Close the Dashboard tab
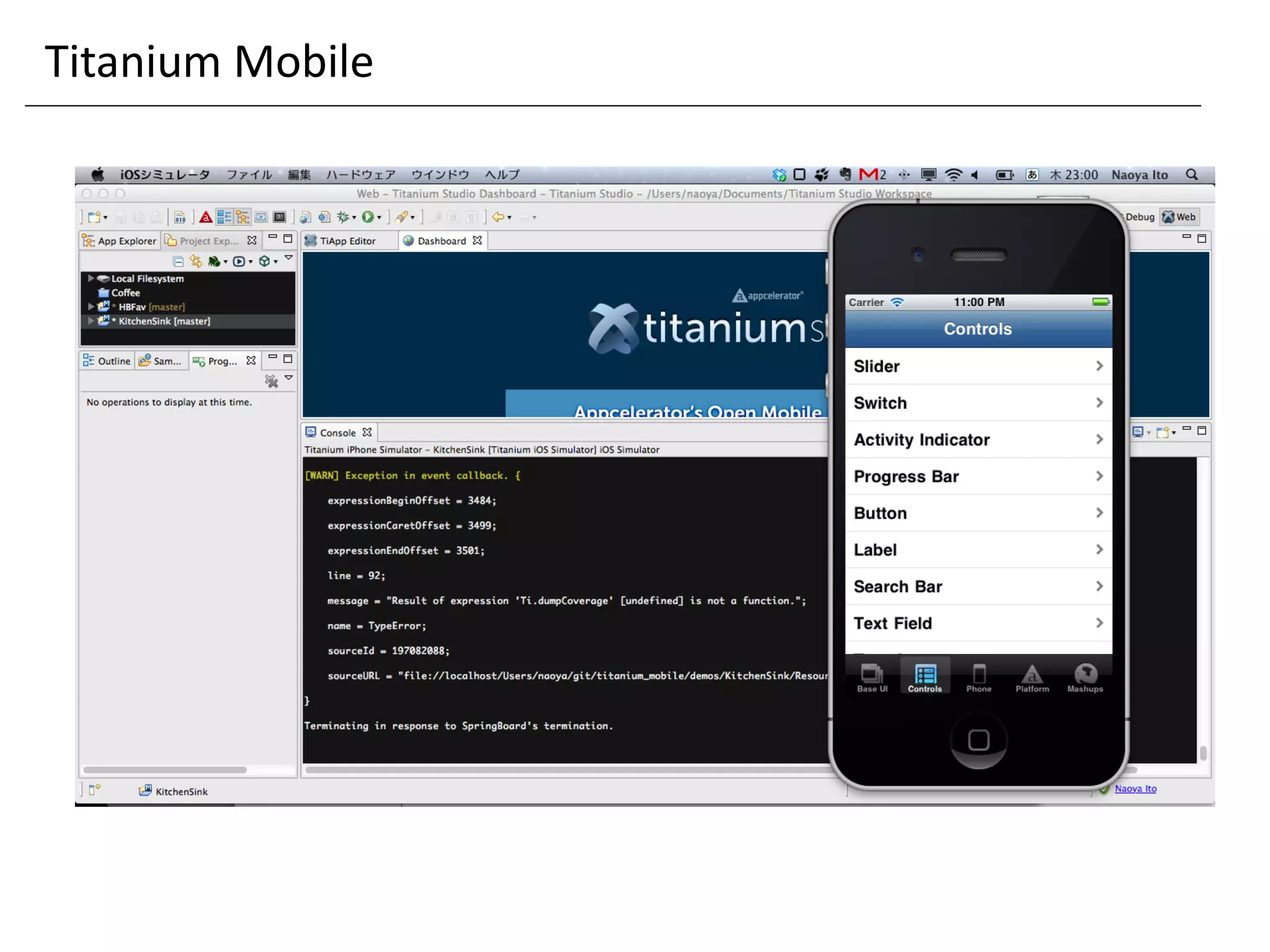The width and height of the screenshot is (1270, 952). point(477,240)
